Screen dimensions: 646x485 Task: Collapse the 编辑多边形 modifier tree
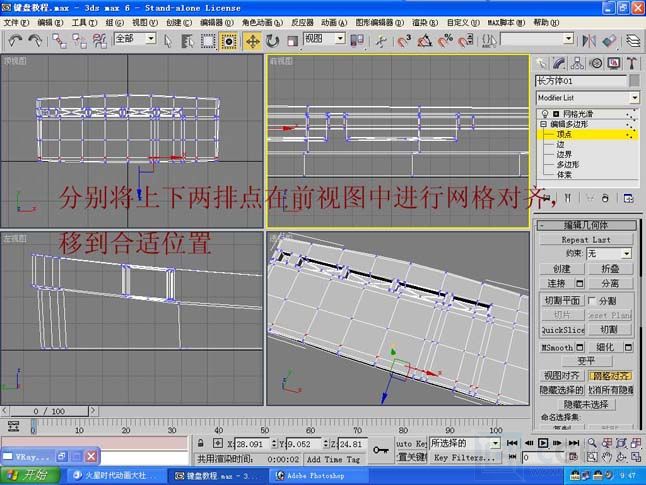543,124
